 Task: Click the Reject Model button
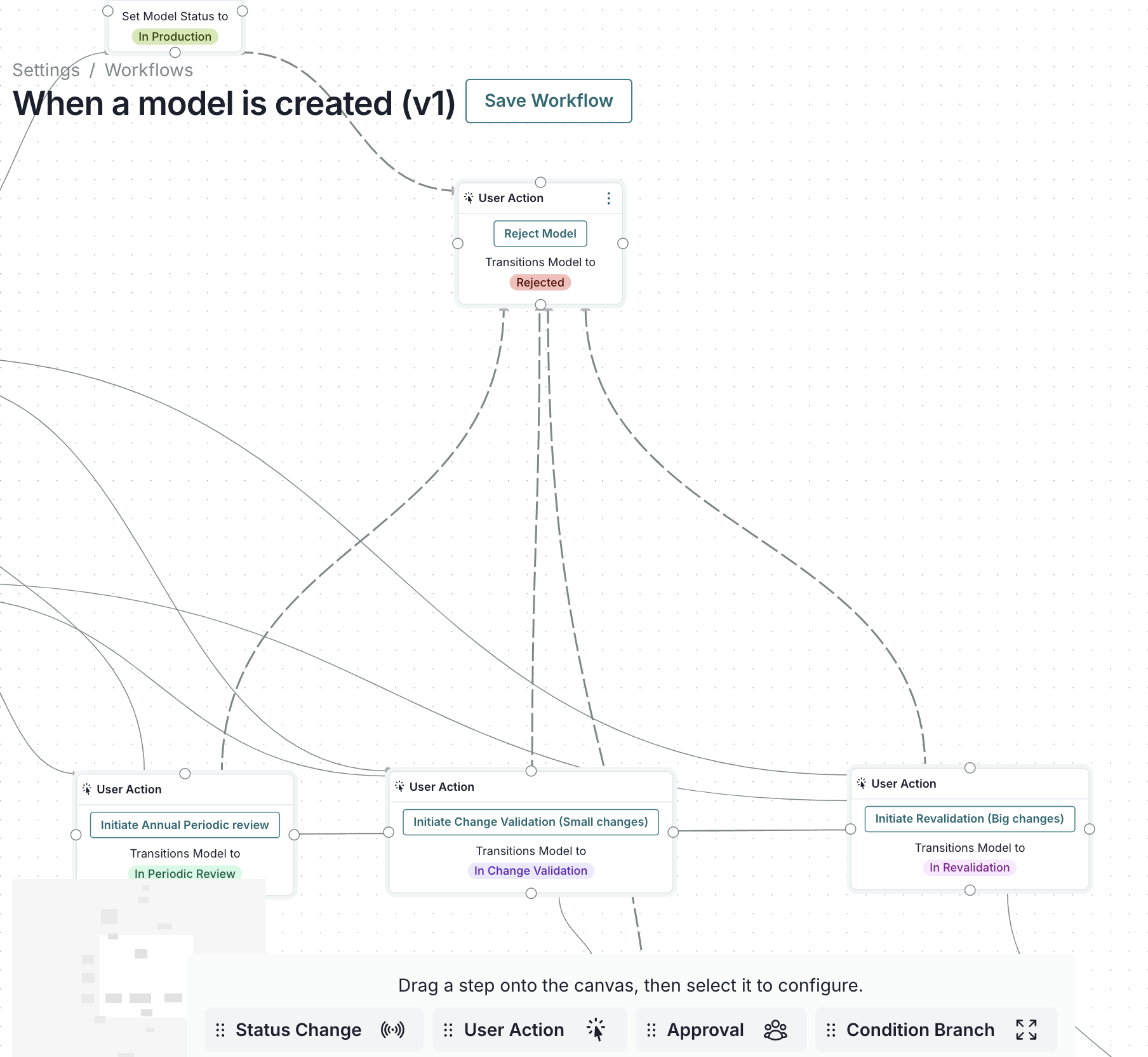click(540, 233)
